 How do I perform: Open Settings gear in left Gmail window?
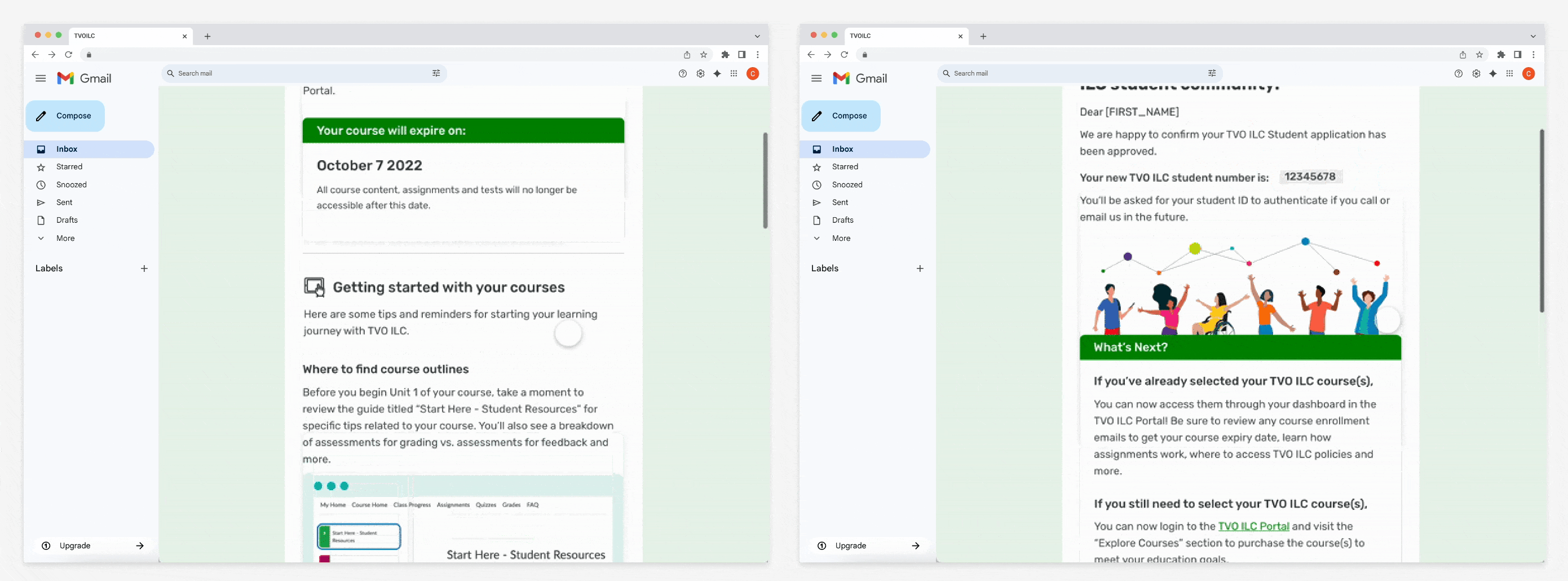700,74
